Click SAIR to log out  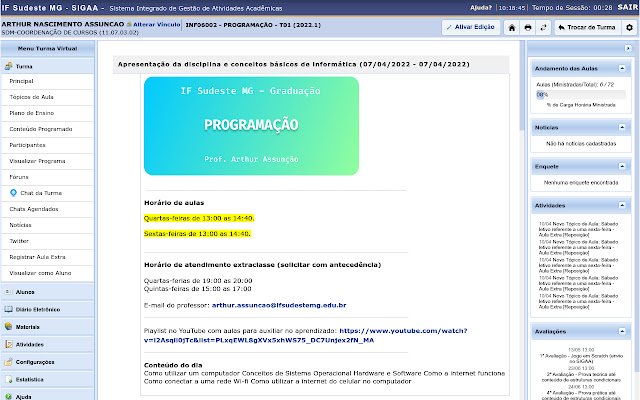628,7
